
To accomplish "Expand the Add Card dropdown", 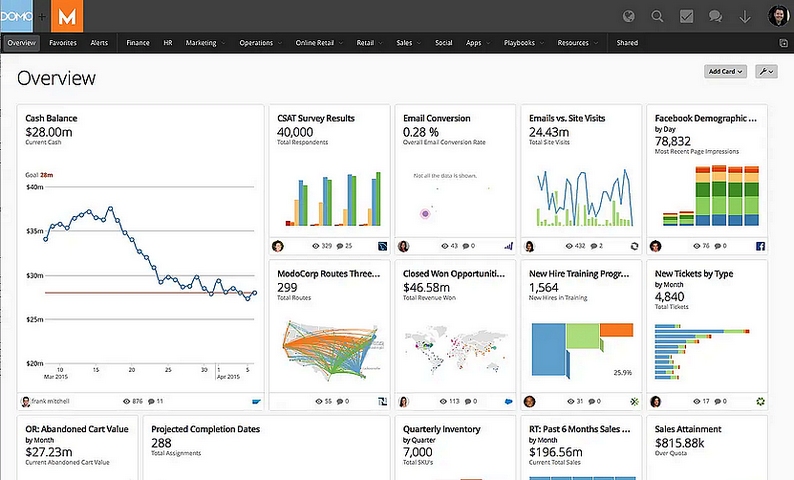I will coord(725,71).
